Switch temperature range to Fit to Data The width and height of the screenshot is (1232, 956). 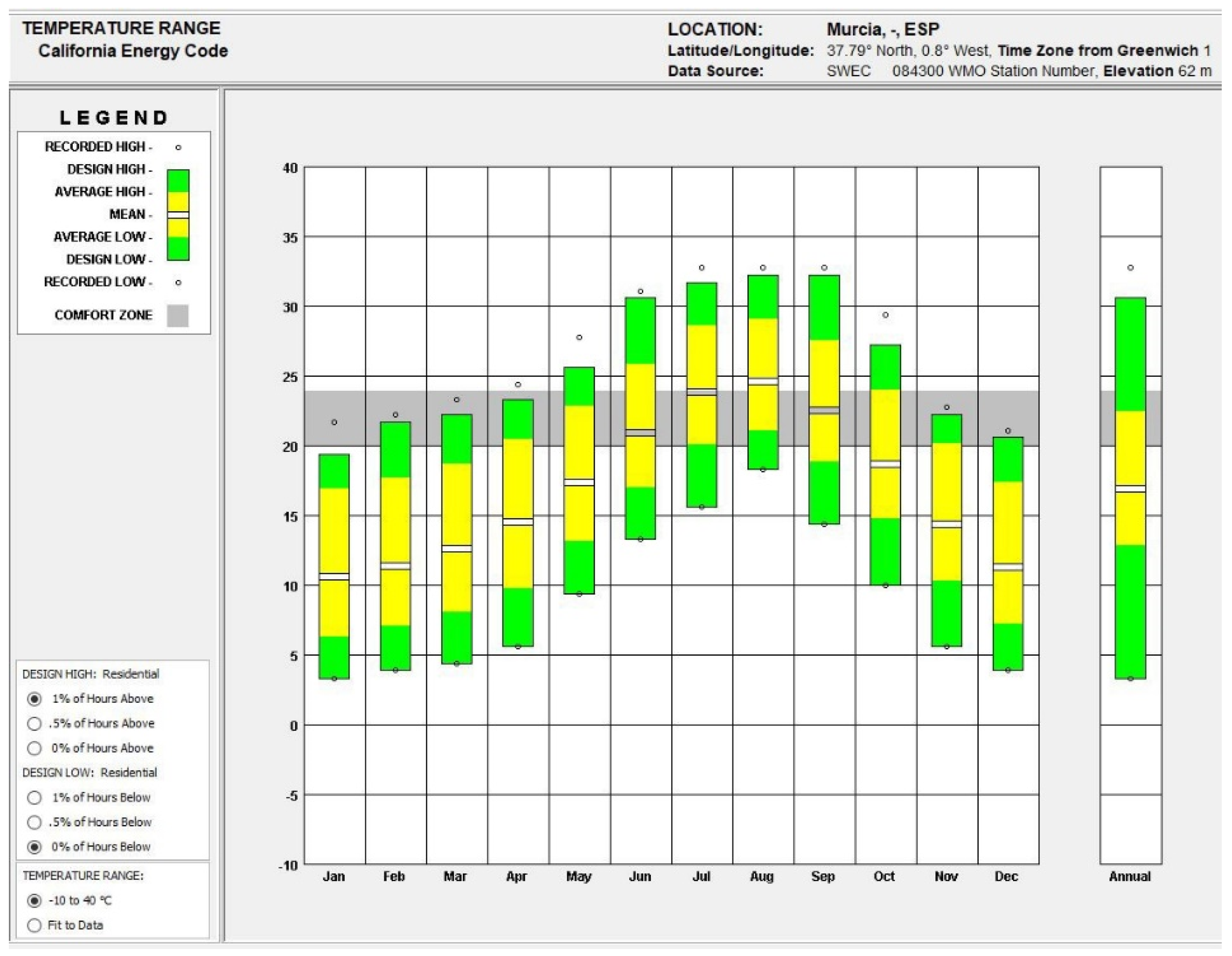click(x=35, y=926)
